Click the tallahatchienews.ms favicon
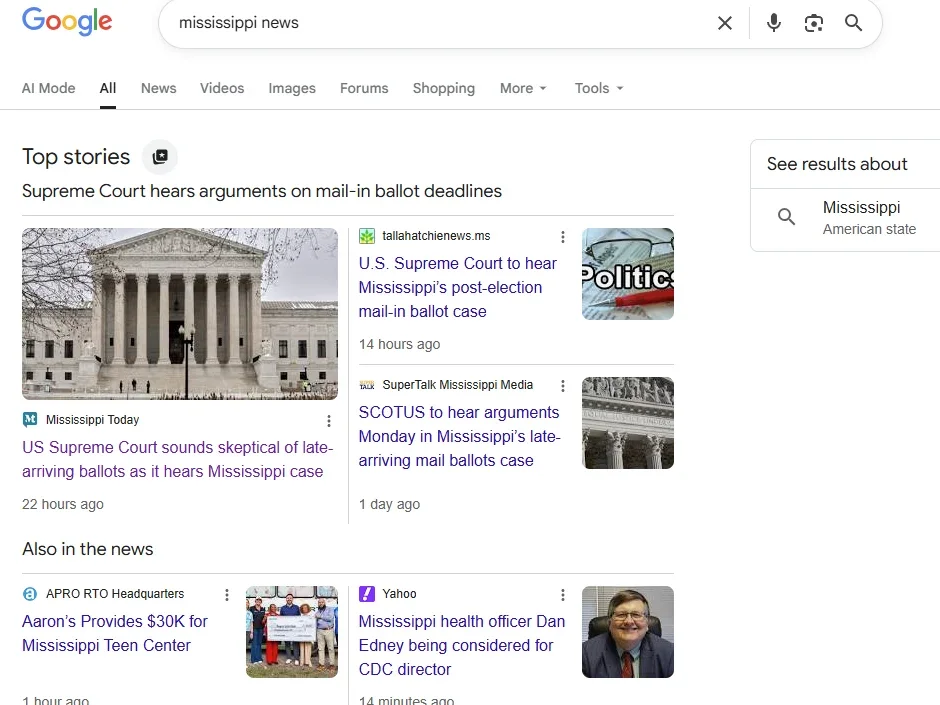Screen dimensions: 940x705 366,236
